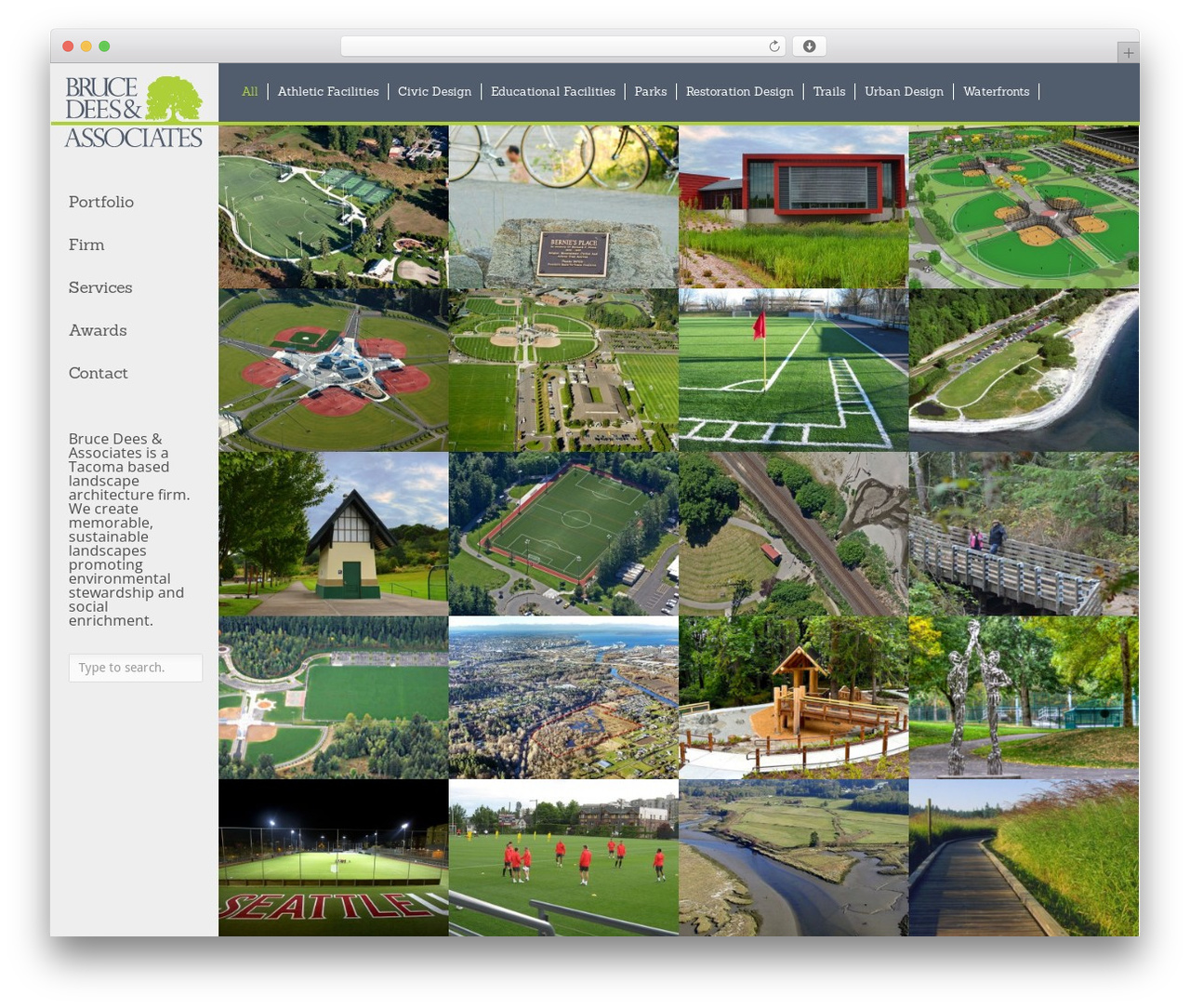Open the curved wooden boardwalk thumbnail
The height and width of the screenshot is (1008, 1190).
pos(1024,857)
